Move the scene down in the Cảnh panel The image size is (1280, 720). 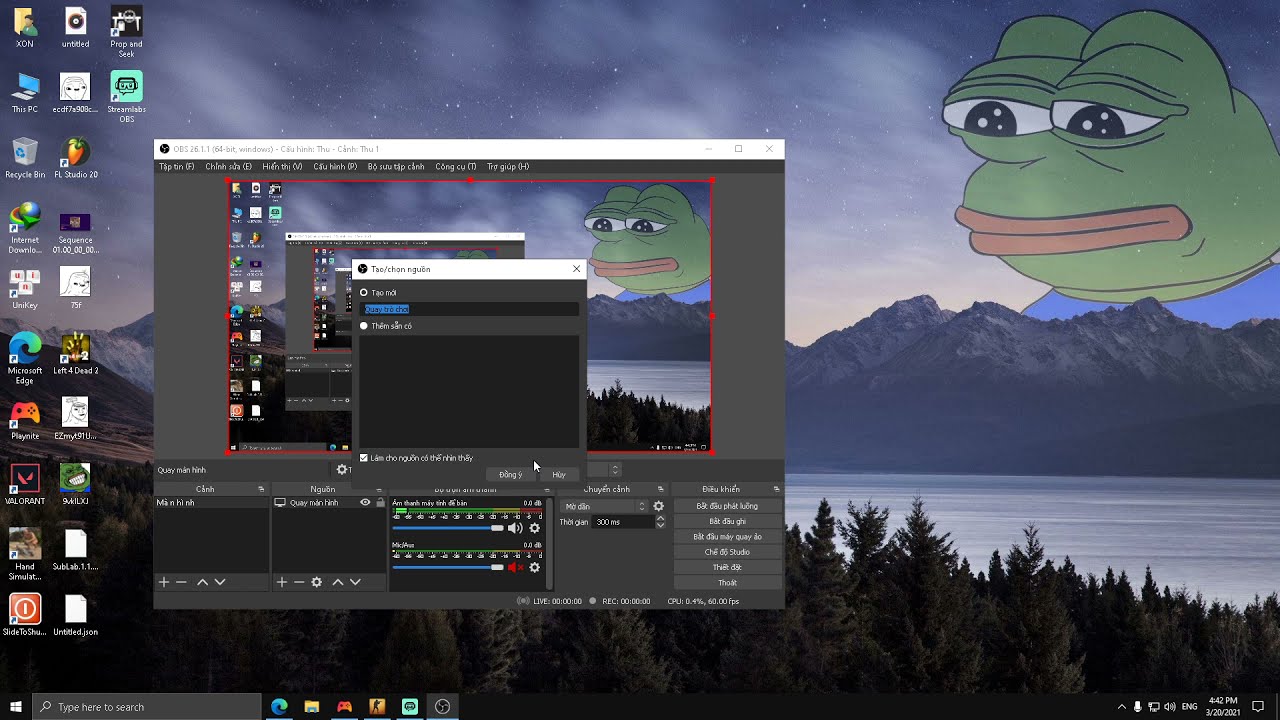tap(220, 582)
